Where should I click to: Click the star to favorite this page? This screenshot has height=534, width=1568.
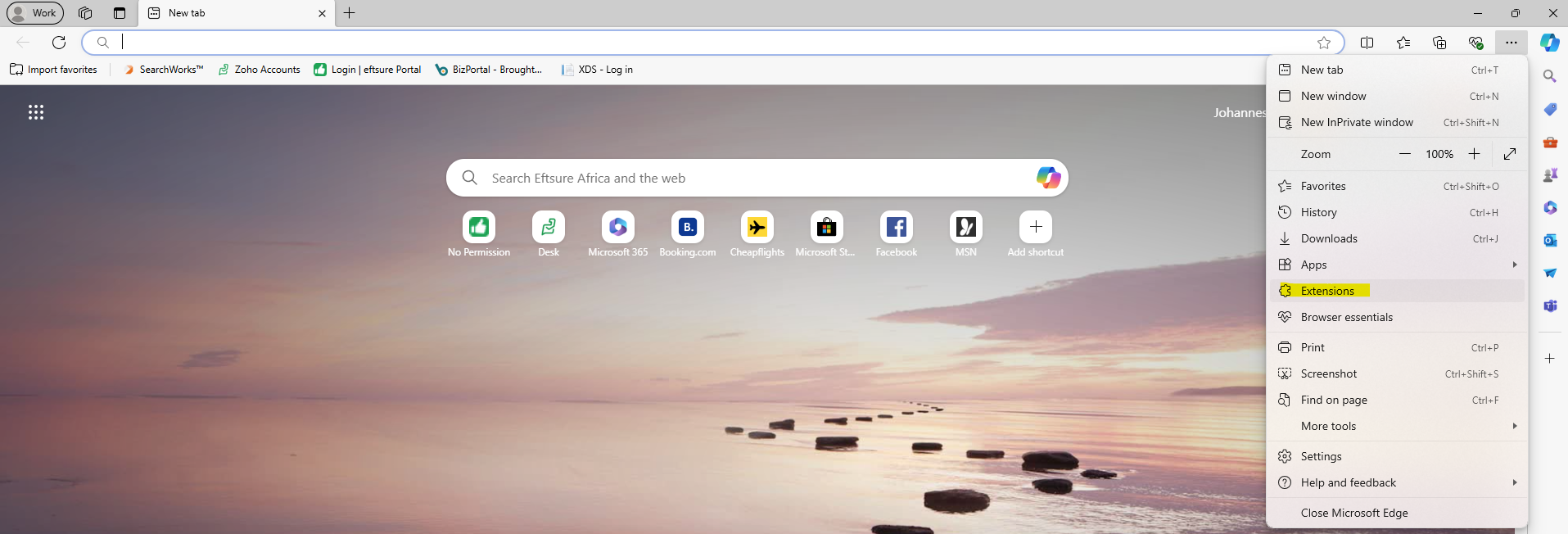pos(1324,43)
